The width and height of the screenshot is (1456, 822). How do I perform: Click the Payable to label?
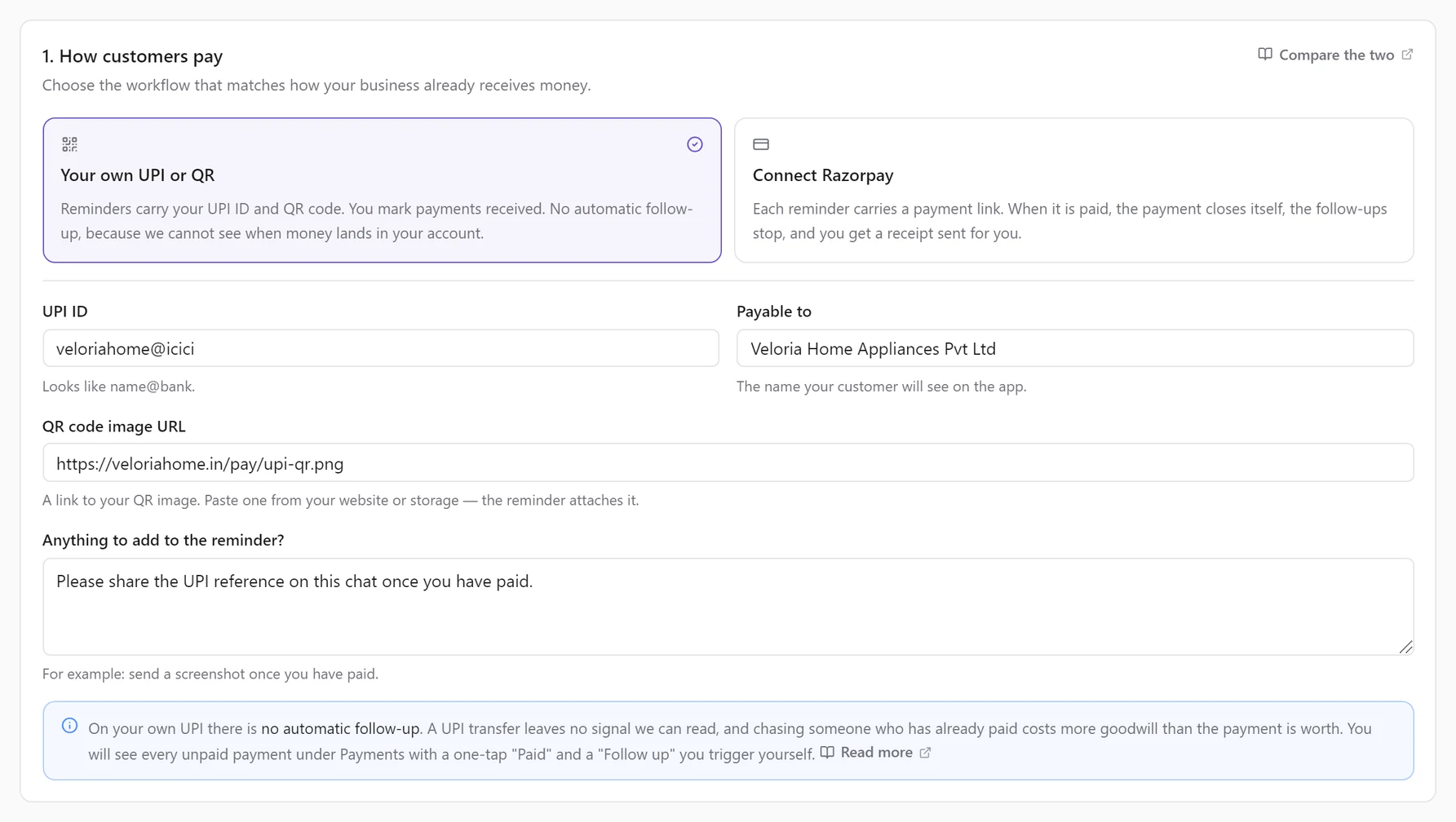click(x=774, y=312)
